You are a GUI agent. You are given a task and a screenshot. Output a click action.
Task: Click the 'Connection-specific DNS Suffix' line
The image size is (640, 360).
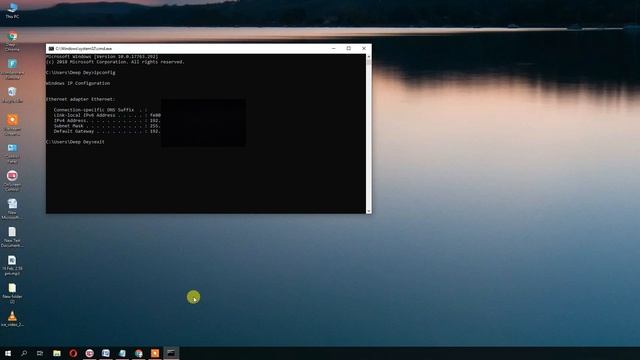coord(100,110)
